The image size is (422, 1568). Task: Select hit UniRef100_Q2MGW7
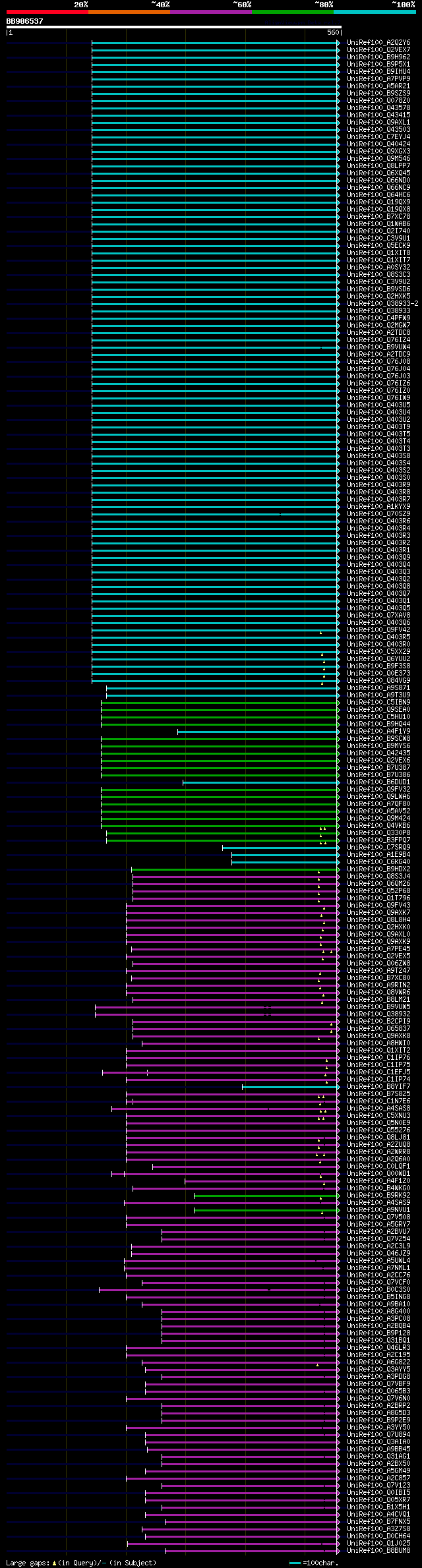[378, 325]
